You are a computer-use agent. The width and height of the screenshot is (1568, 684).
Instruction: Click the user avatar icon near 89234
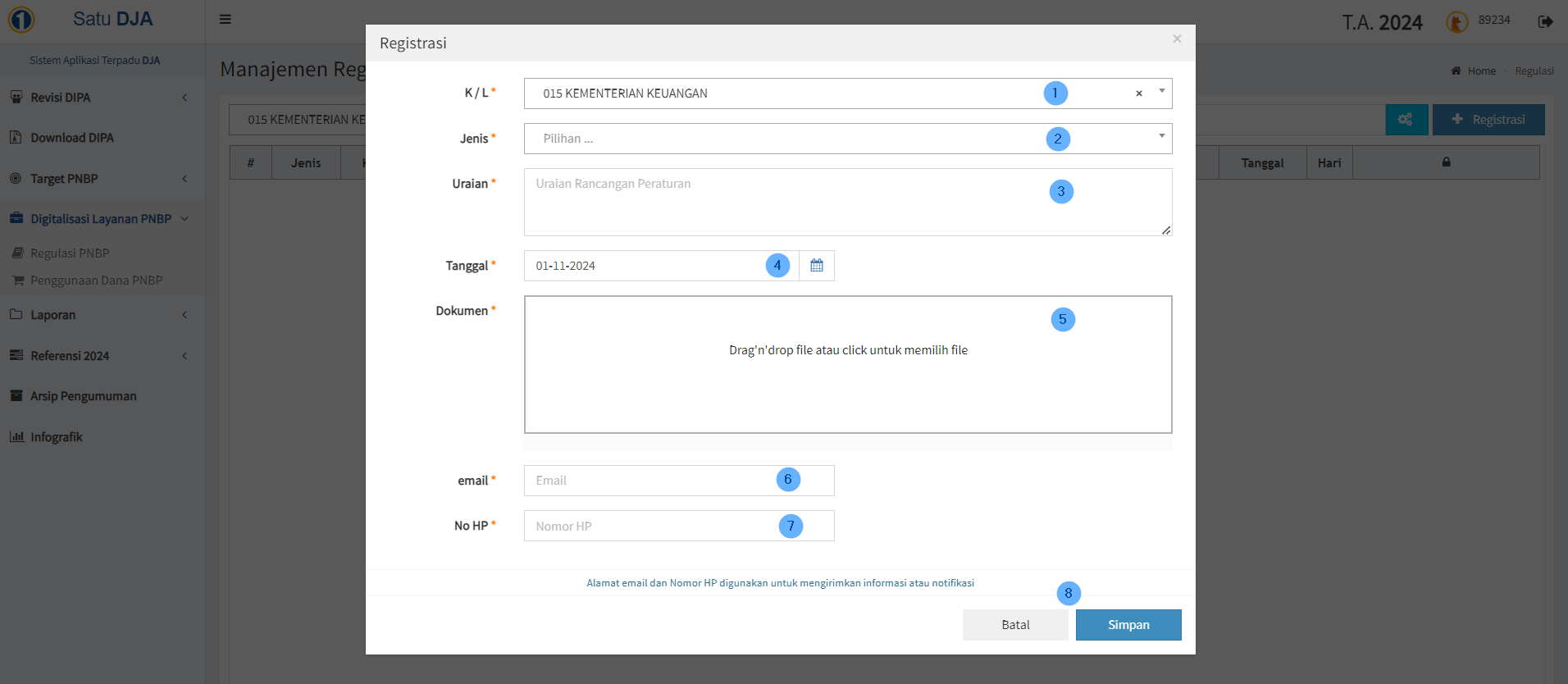pos(1456,22)
